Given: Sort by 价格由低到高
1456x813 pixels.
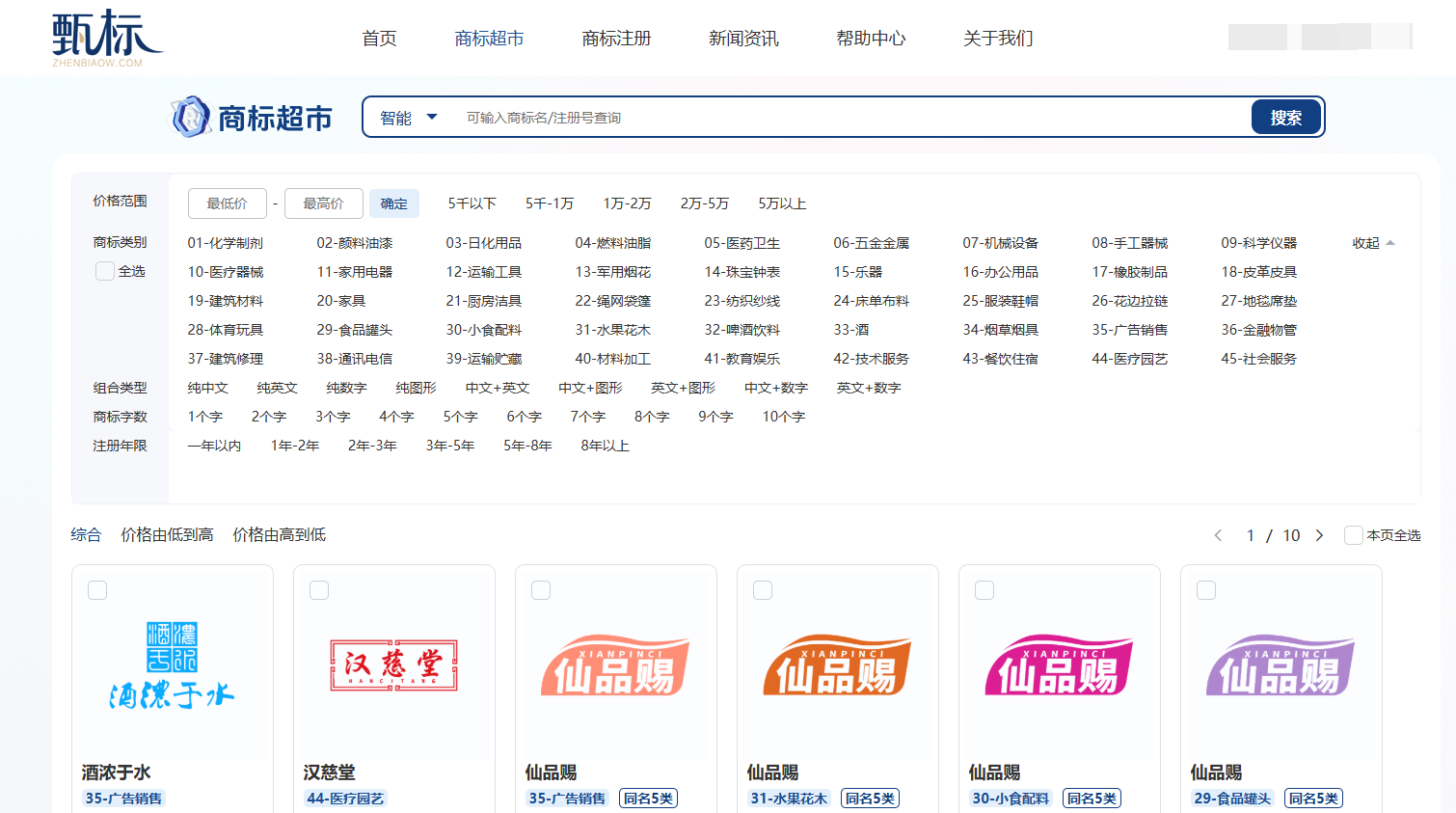Looking at the screenshot, I should (167, 534).
